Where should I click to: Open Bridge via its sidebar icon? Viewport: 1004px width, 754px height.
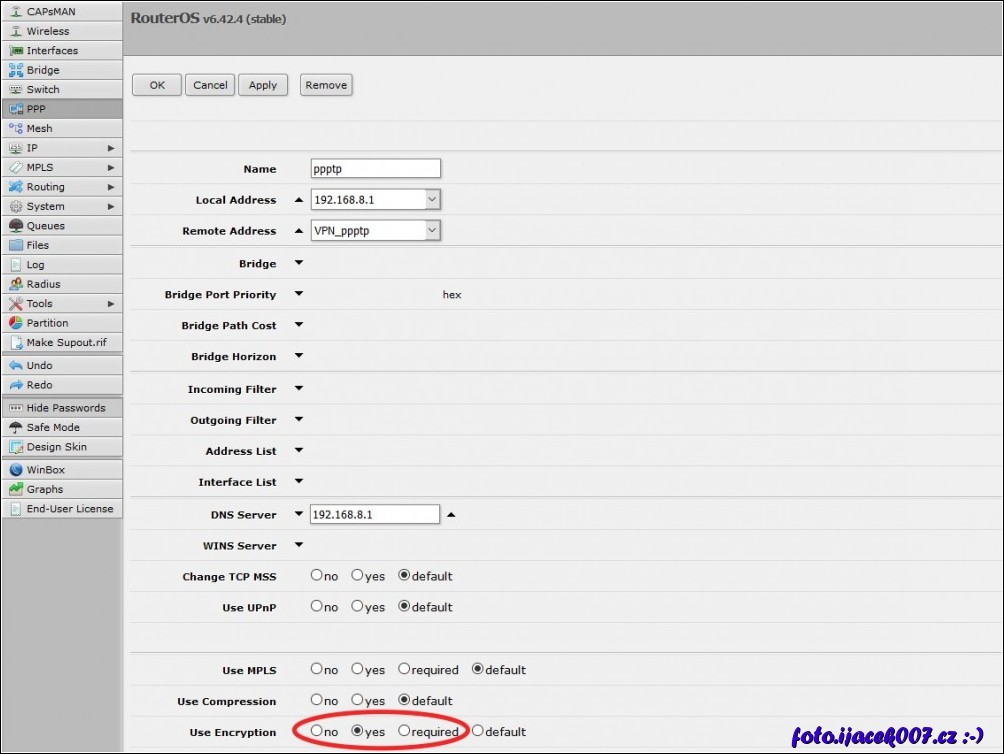tap(16, 70)
